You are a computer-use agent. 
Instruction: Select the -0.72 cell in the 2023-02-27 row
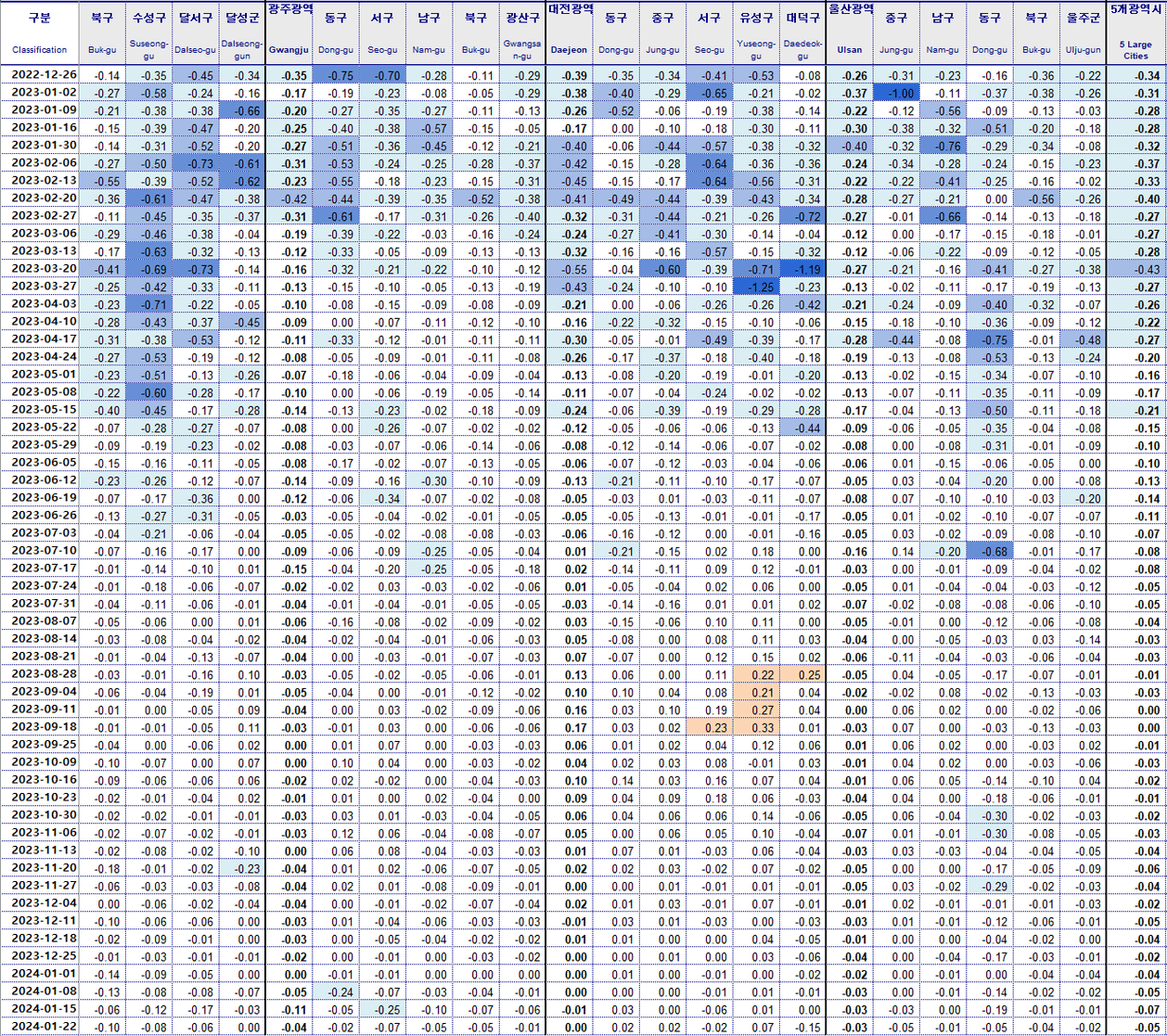(802, 216)
